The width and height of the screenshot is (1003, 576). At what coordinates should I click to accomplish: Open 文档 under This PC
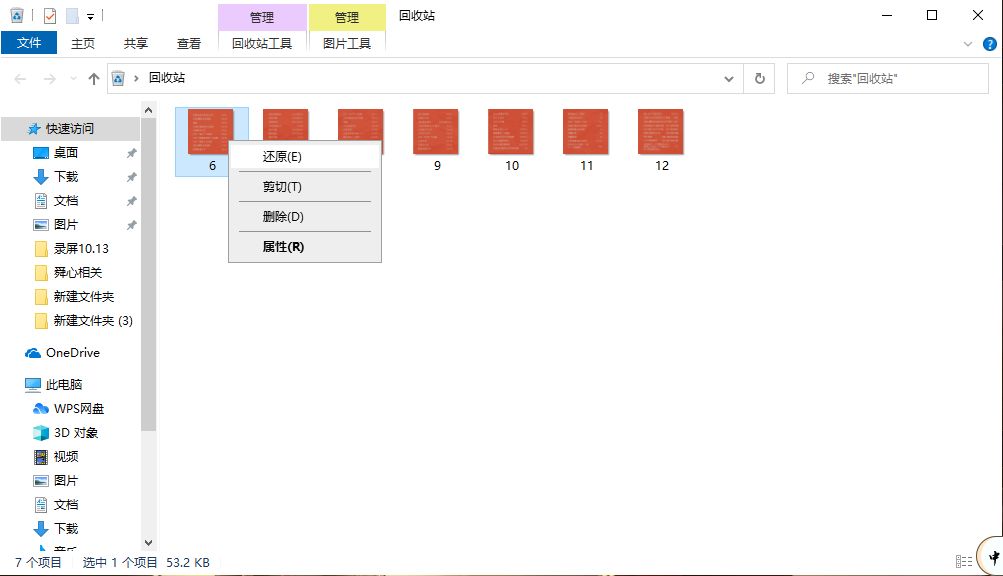pyautogui.click(x=66, y=505)
